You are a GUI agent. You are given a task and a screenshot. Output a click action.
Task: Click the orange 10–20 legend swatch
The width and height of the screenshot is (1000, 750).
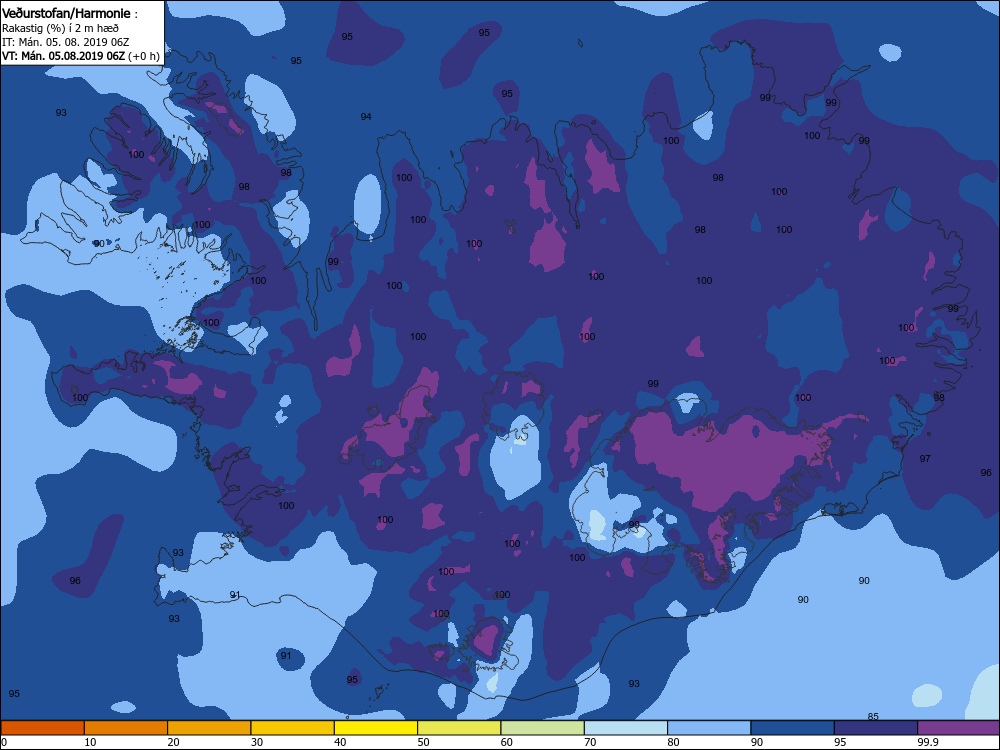tap(126, 728)
